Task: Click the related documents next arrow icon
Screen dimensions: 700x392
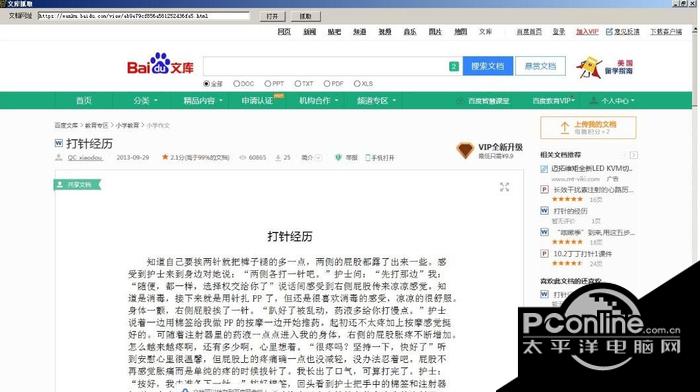Action: [x=633, y=155]
